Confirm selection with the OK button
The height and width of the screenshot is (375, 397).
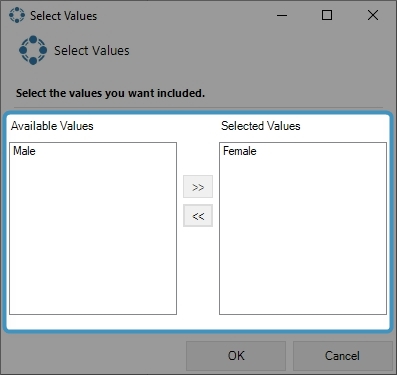click(236, 356)
